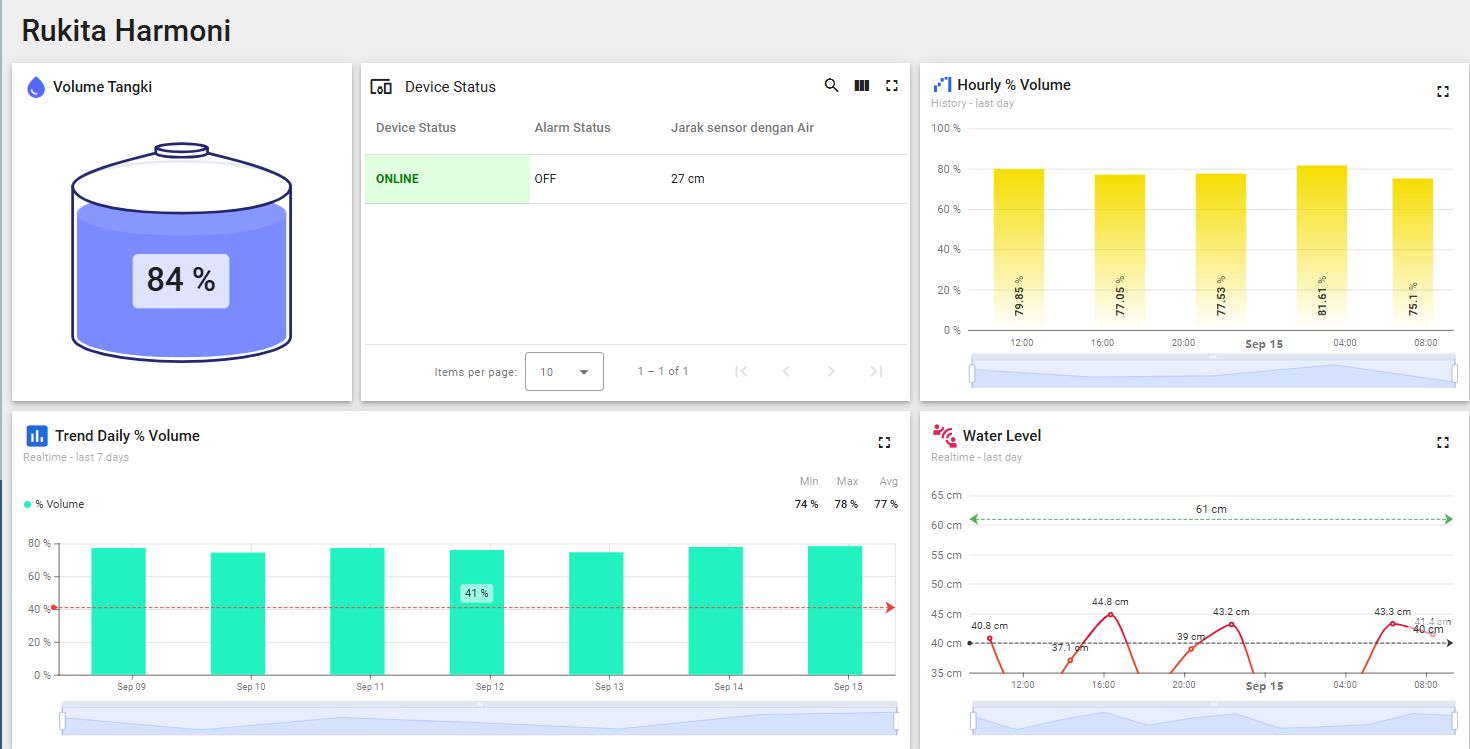The height and width of the screenshot is (749, 1470).
Task: Click the Max 78 % value
Action: [846, 504]
